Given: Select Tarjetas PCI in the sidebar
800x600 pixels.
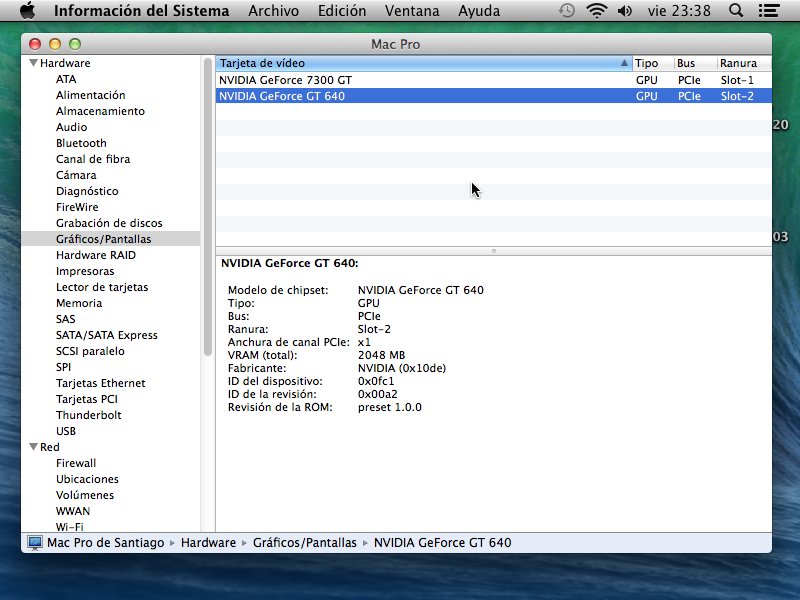Looking at the screenshot, I should tap(87, 399).
